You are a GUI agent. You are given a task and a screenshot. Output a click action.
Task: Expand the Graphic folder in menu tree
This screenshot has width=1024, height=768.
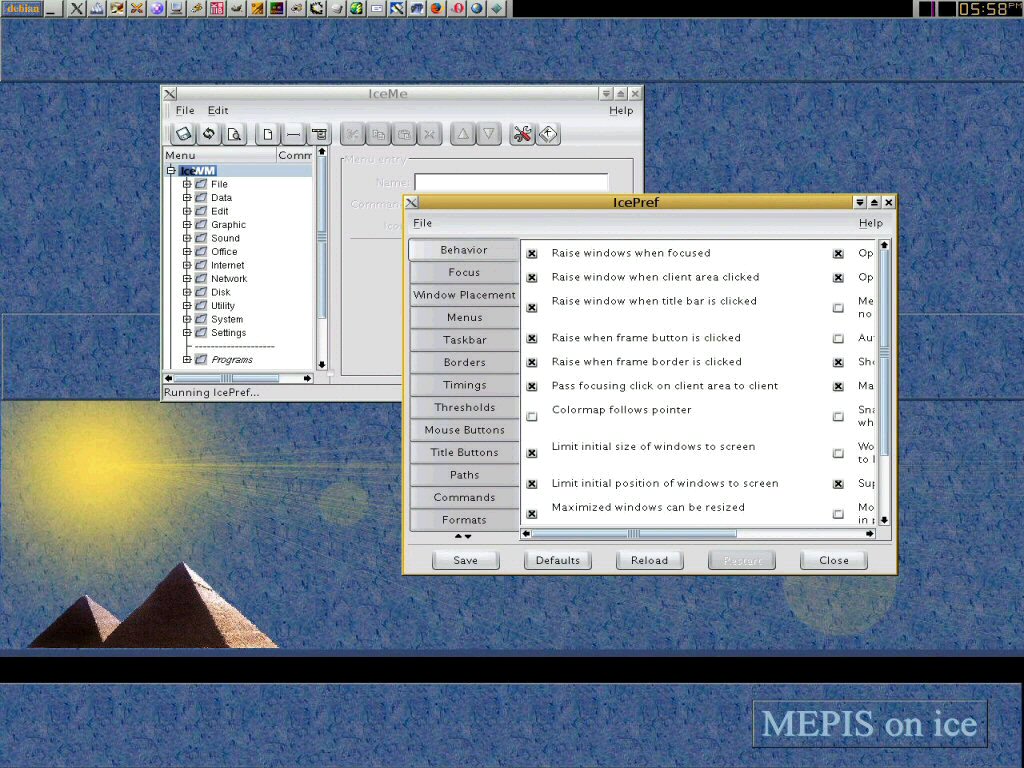[187, 225]
